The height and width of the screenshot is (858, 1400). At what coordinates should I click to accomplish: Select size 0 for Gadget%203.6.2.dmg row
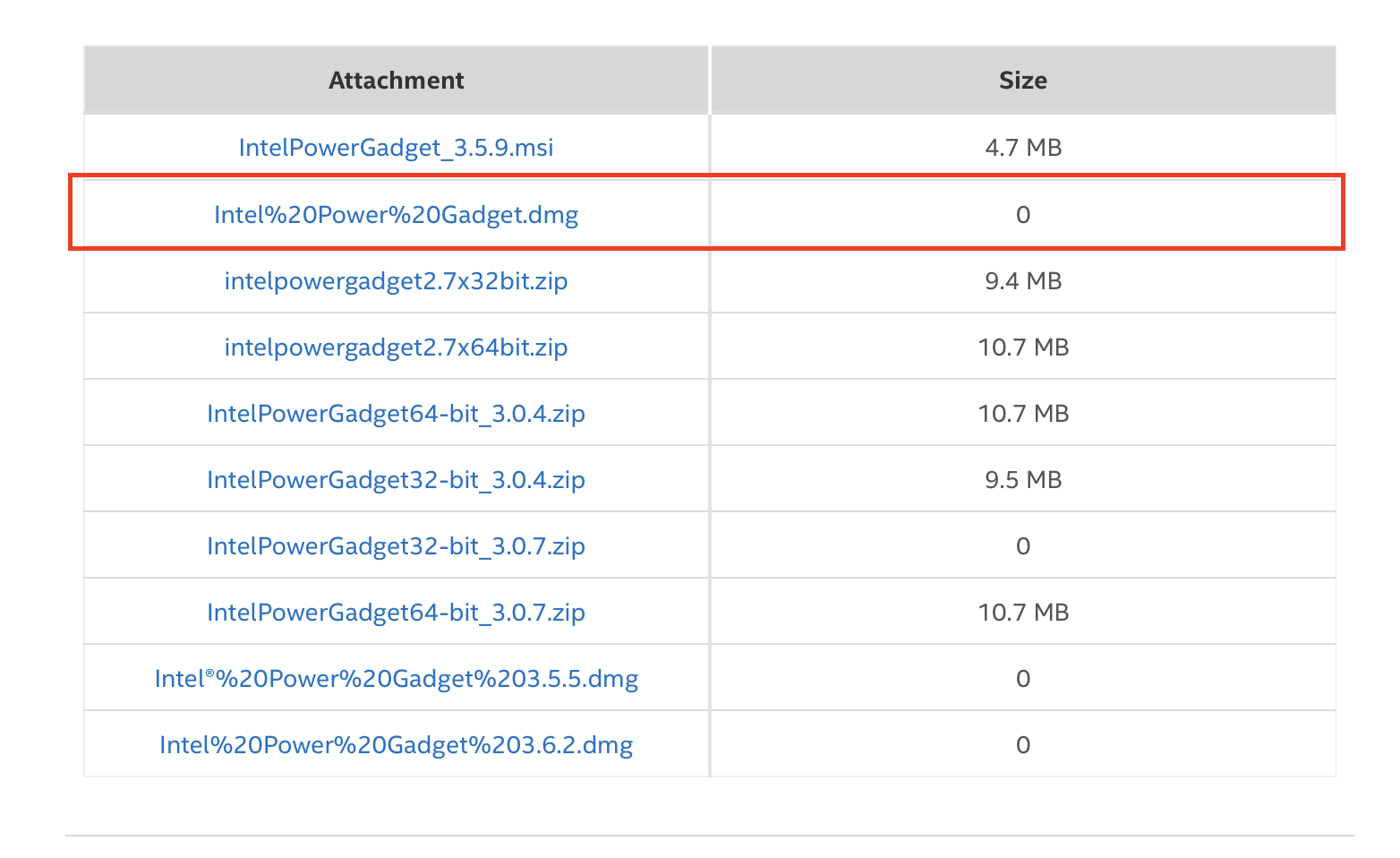click(1023, 745)
